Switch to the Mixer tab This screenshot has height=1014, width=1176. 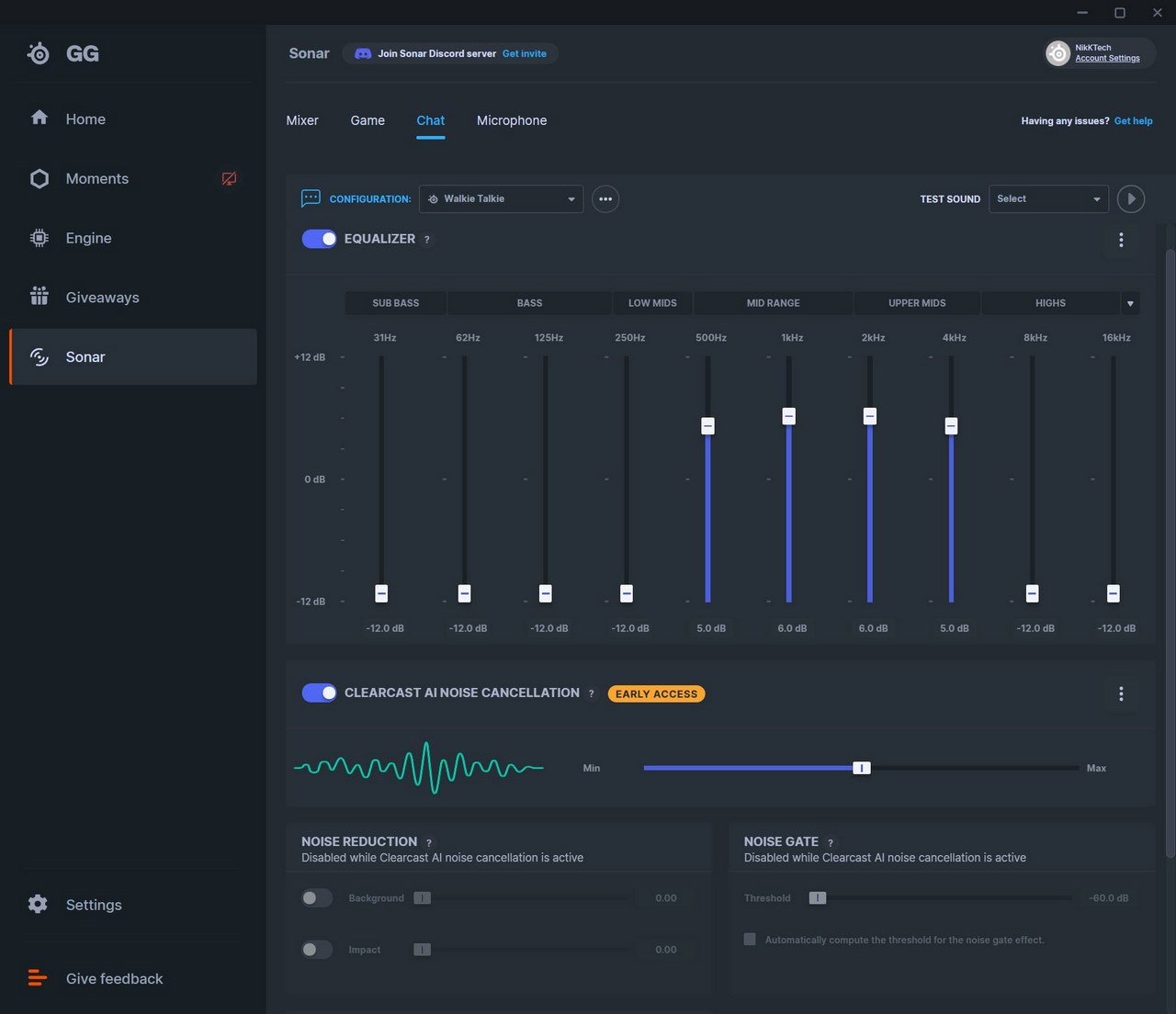click(x=302, y=120)
